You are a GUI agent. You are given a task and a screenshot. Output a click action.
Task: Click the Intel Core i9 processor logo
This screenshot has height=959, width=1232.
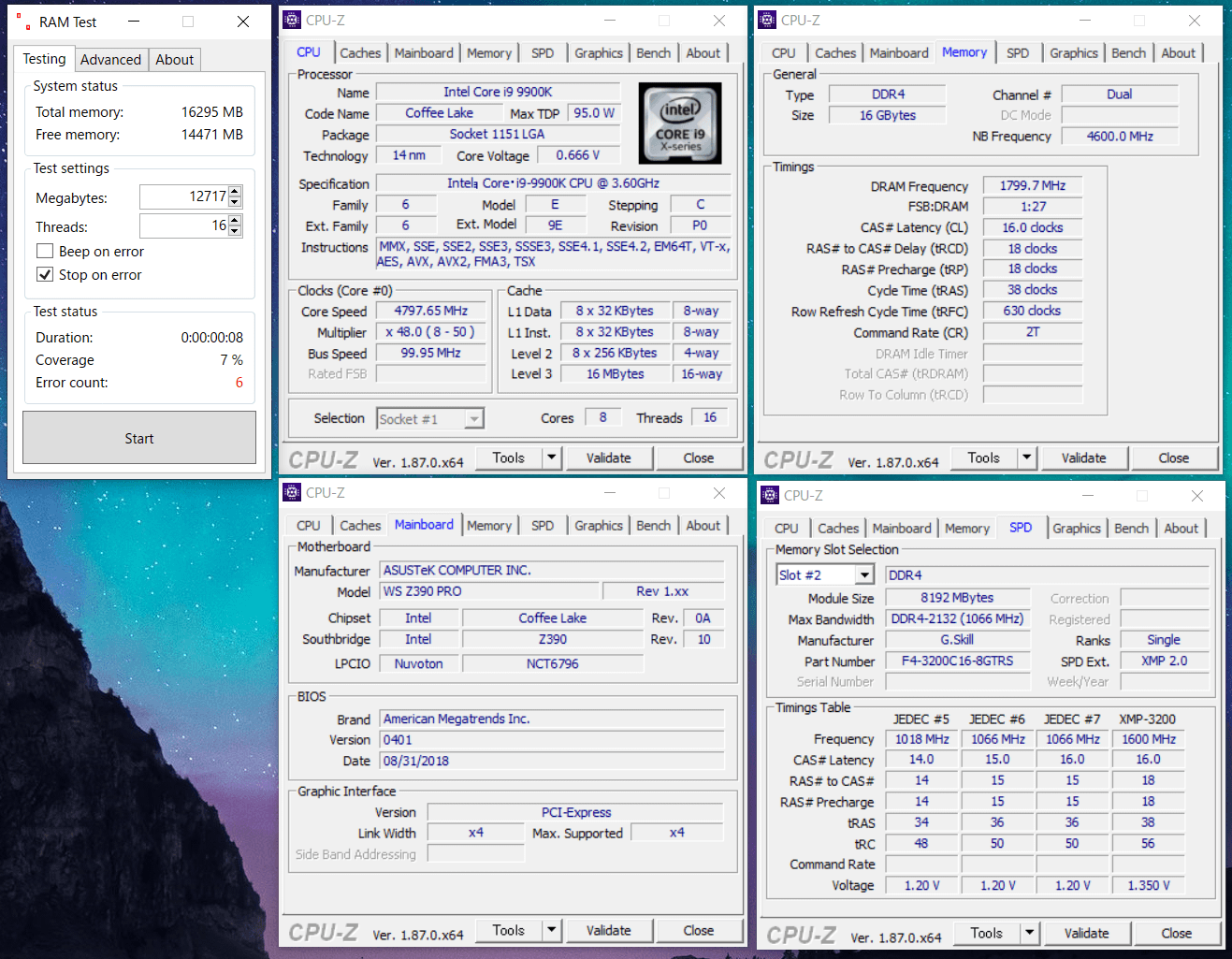point(680,124)
